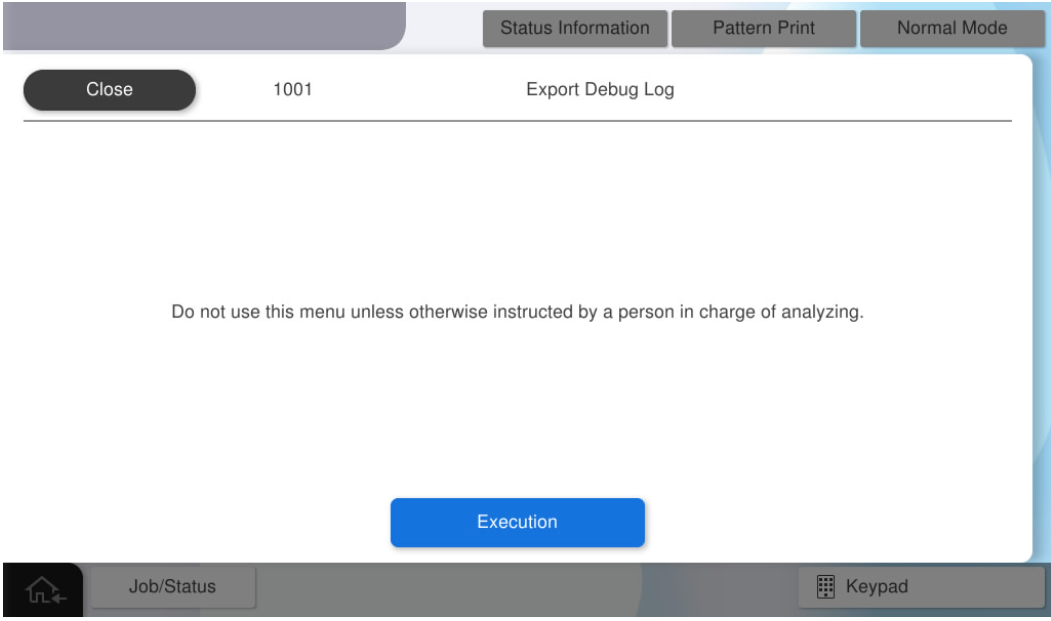Return to the home screen
Viewport: 1051px width, 621px height.
click(42, 589)
